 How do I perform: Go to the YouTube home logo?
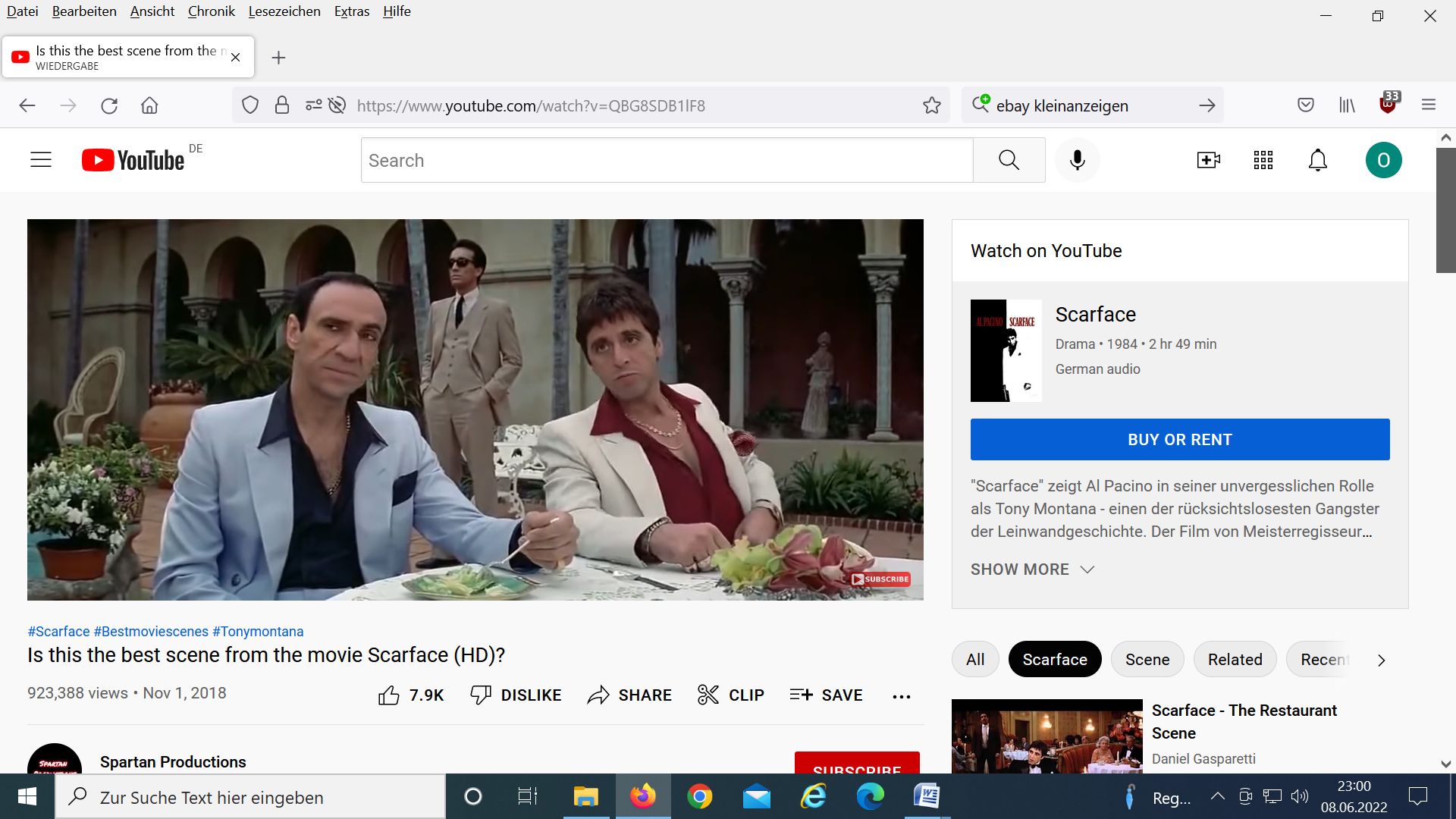tap(133, 160)
